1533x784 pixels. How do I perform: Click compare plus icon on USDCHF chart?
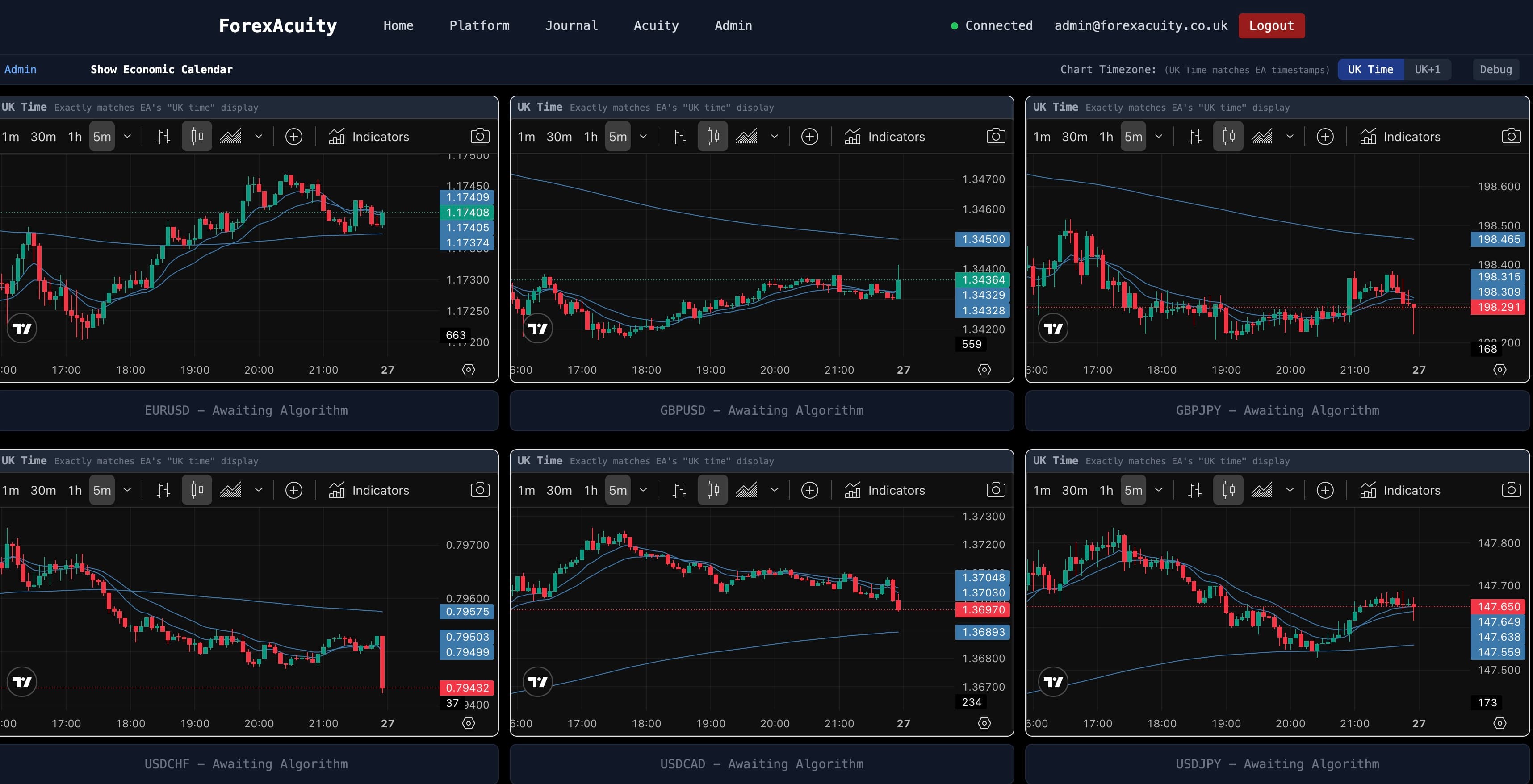point(294,490)
